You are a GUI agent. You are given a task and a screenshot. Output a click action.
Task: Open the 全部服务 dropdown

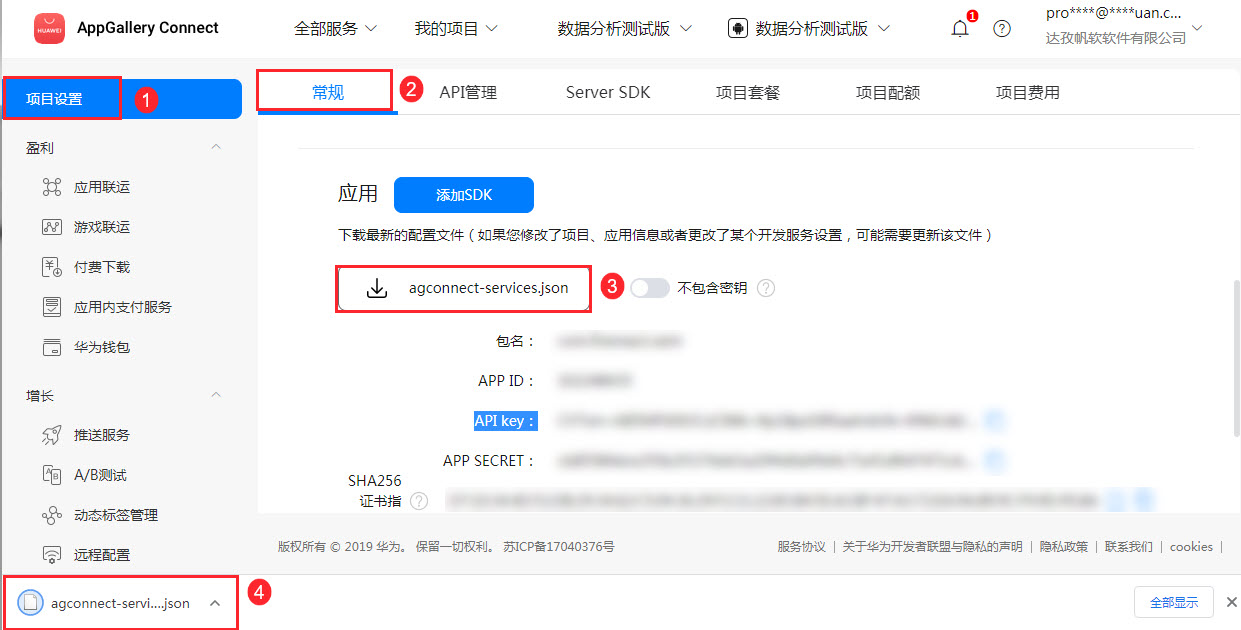pos(336,28)
